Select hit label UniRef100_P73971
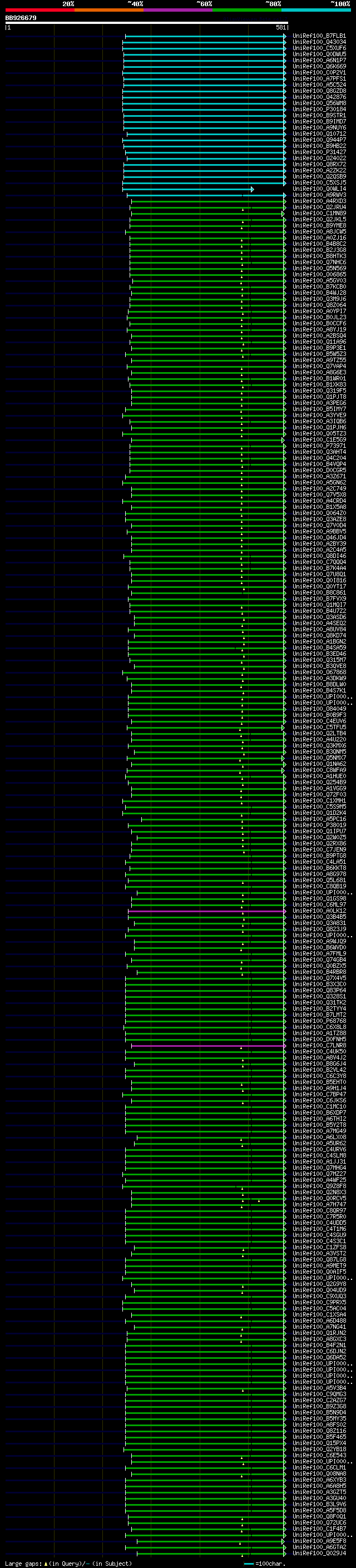The height and width of the screenshot is (1568, 356). coord(319,446)
